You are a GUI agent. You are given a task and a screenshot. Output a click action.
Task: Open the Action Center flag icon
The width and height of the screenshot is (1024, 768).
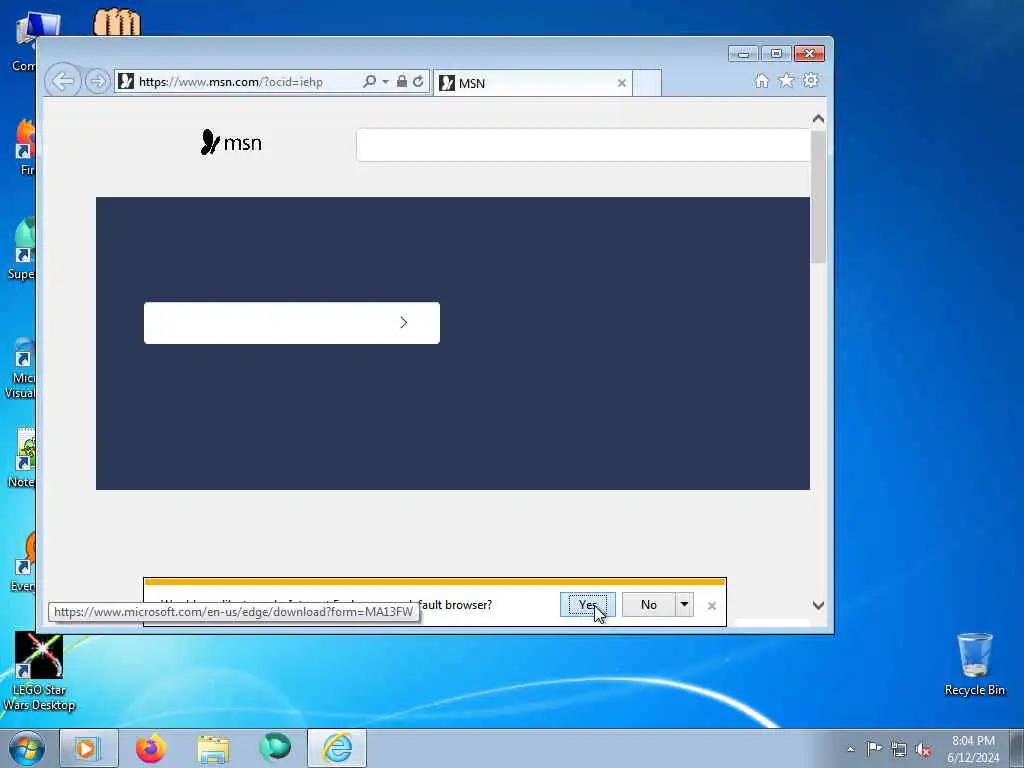coord(874,748)
